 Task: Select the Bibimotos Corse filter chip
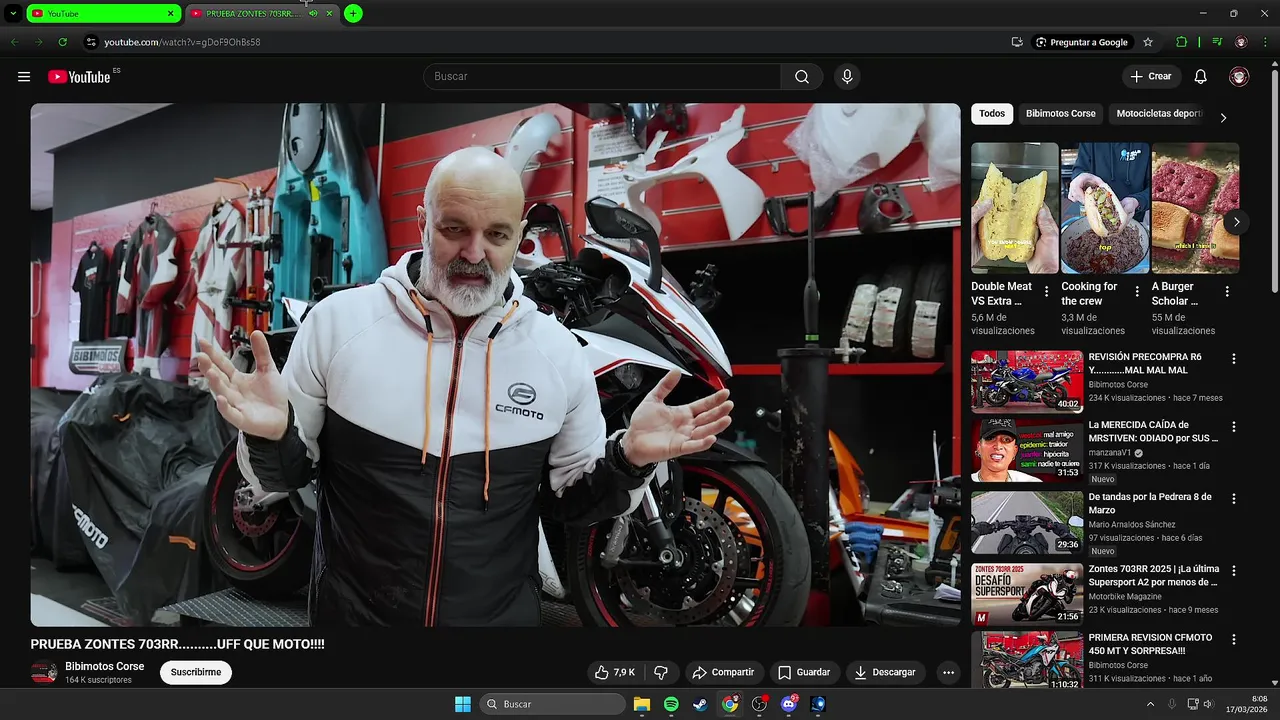click(1061, 114)
